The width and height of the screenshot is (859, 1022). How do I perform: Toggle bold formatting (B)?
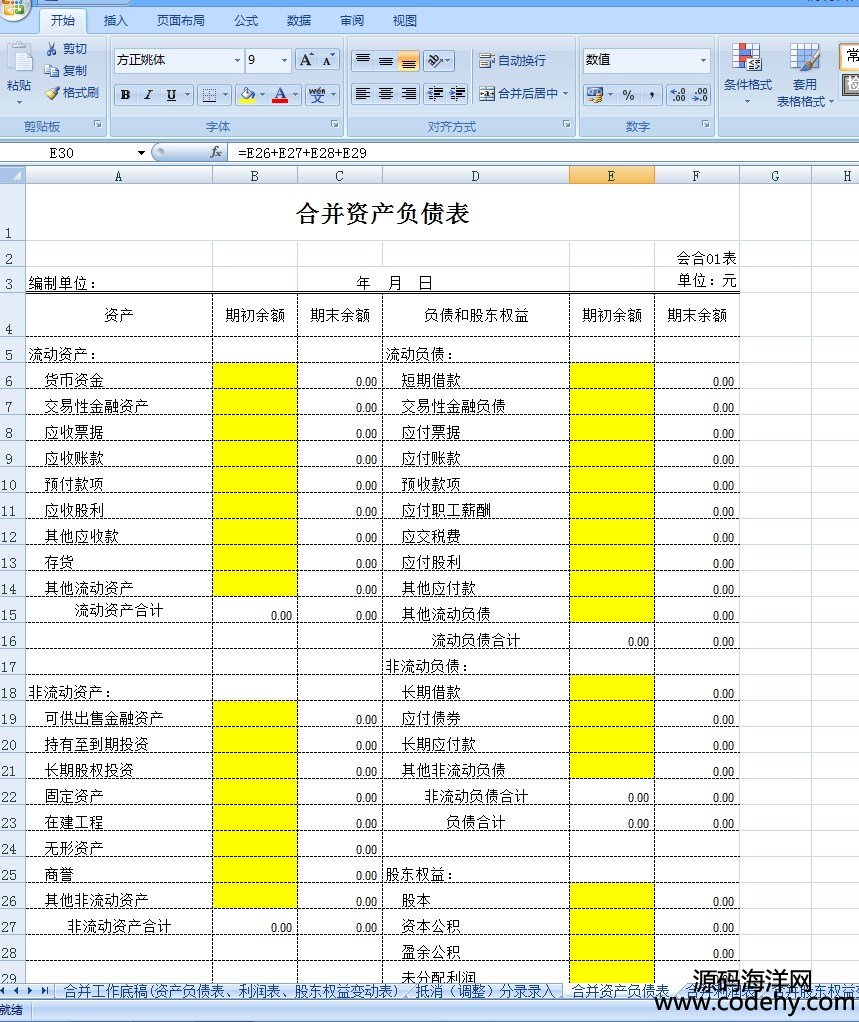click(x=125, y=95)
